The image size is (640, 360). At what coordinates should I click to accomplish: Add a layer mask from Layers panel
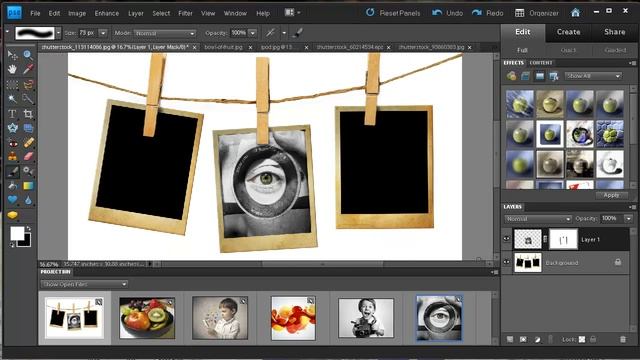coord(524,339)
